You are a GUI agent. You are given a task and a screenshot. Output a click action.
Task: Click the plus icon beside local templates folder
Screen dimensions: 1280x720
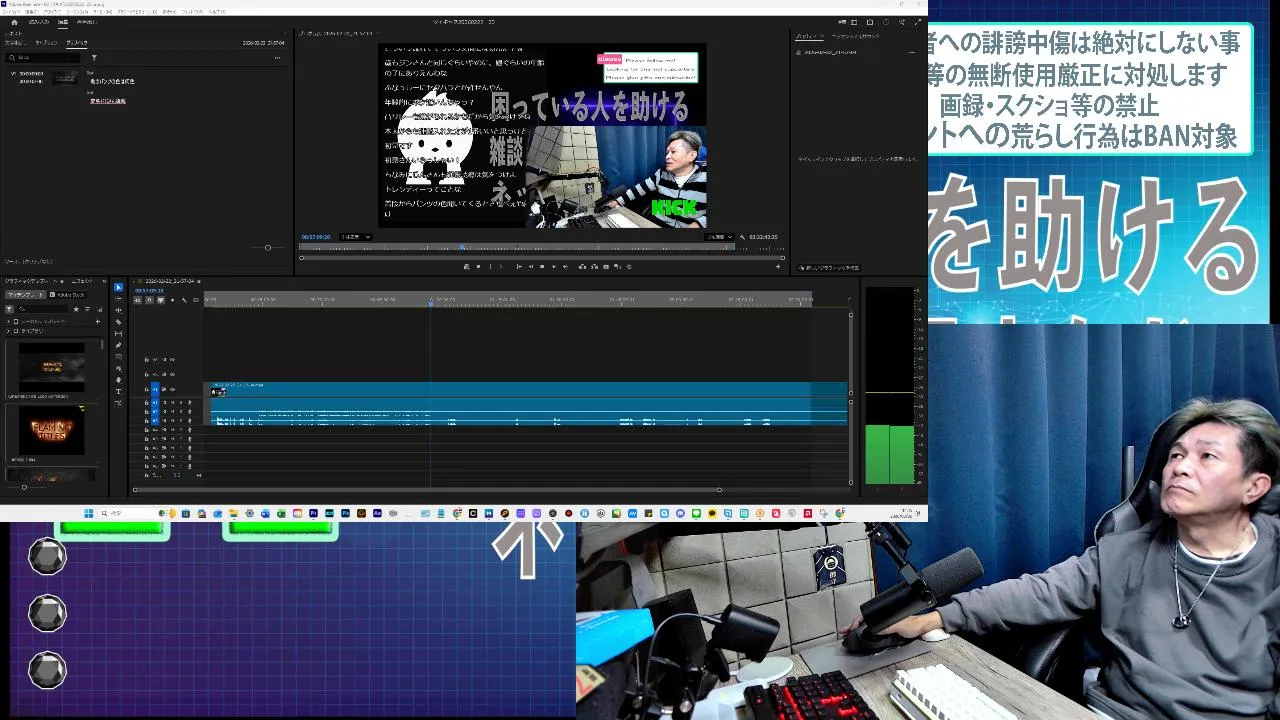[x=98, y=321]
